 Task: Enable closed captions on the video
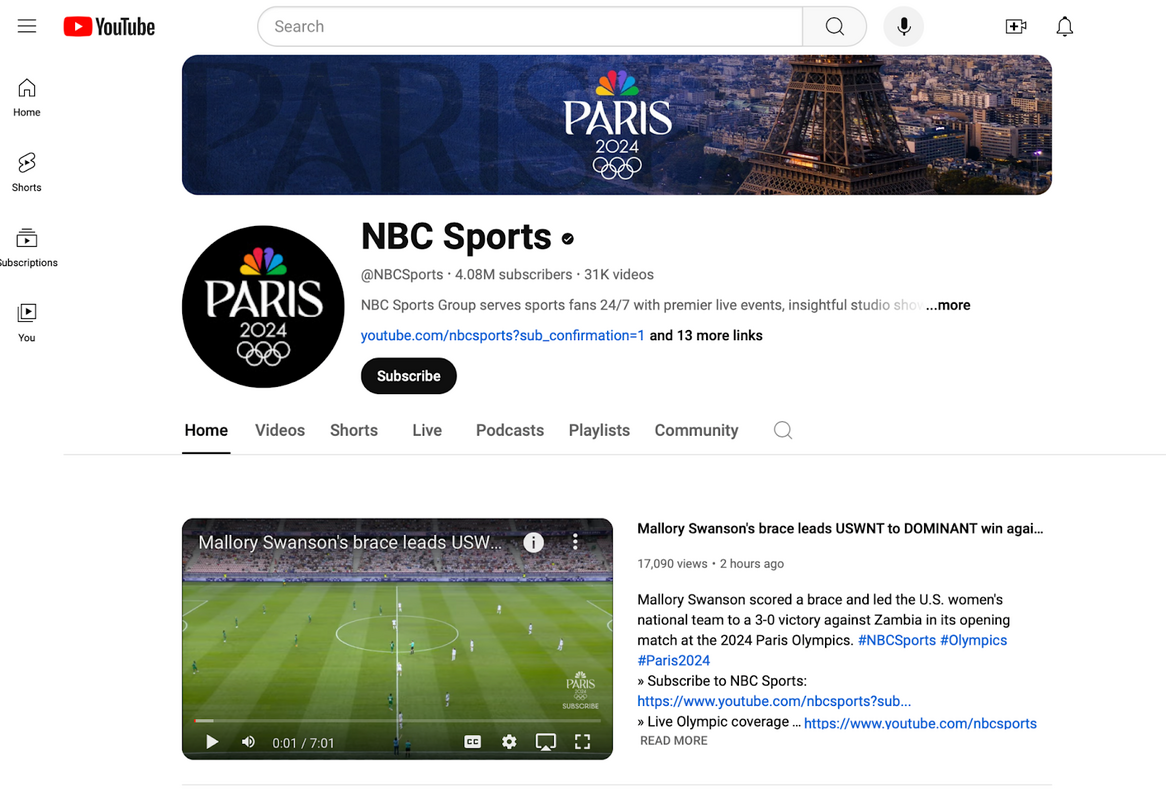(472, 742)
